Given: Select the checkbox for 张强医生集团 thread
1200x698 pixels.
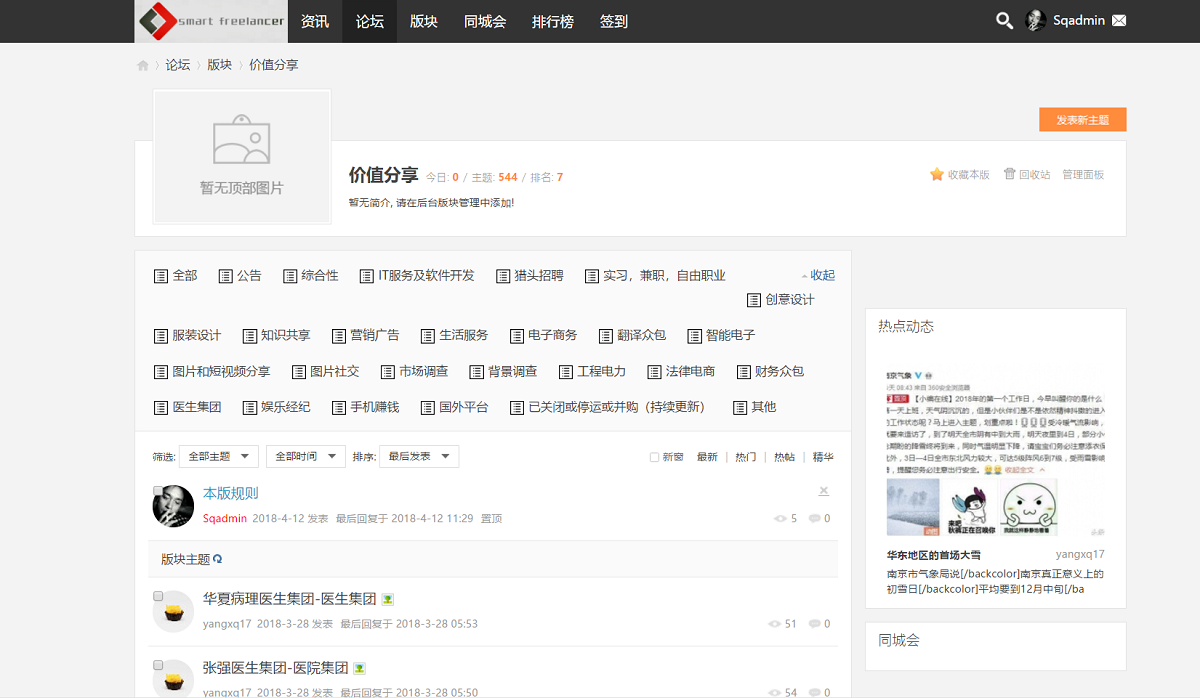Looking at the screenshot, I should point(158,664).
